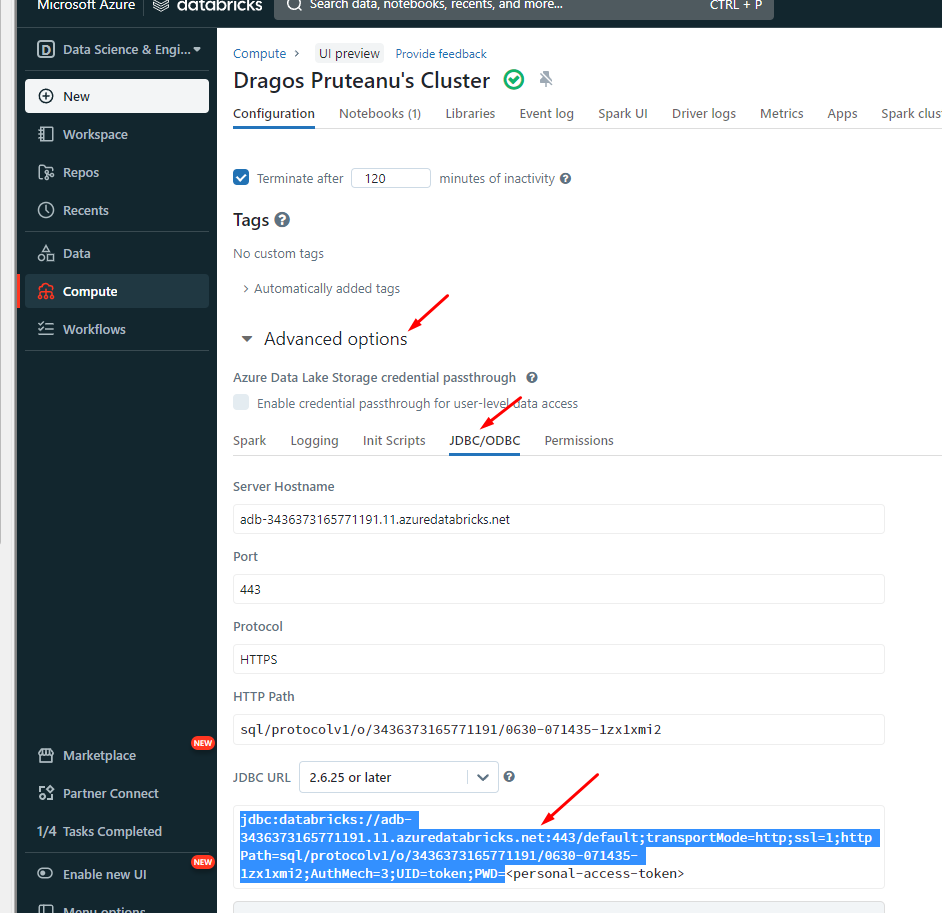Image resolution: width=942 pixels, height=913 pixels.
Task: Switch to the Permissions tab
Action: tap(578, 440)
